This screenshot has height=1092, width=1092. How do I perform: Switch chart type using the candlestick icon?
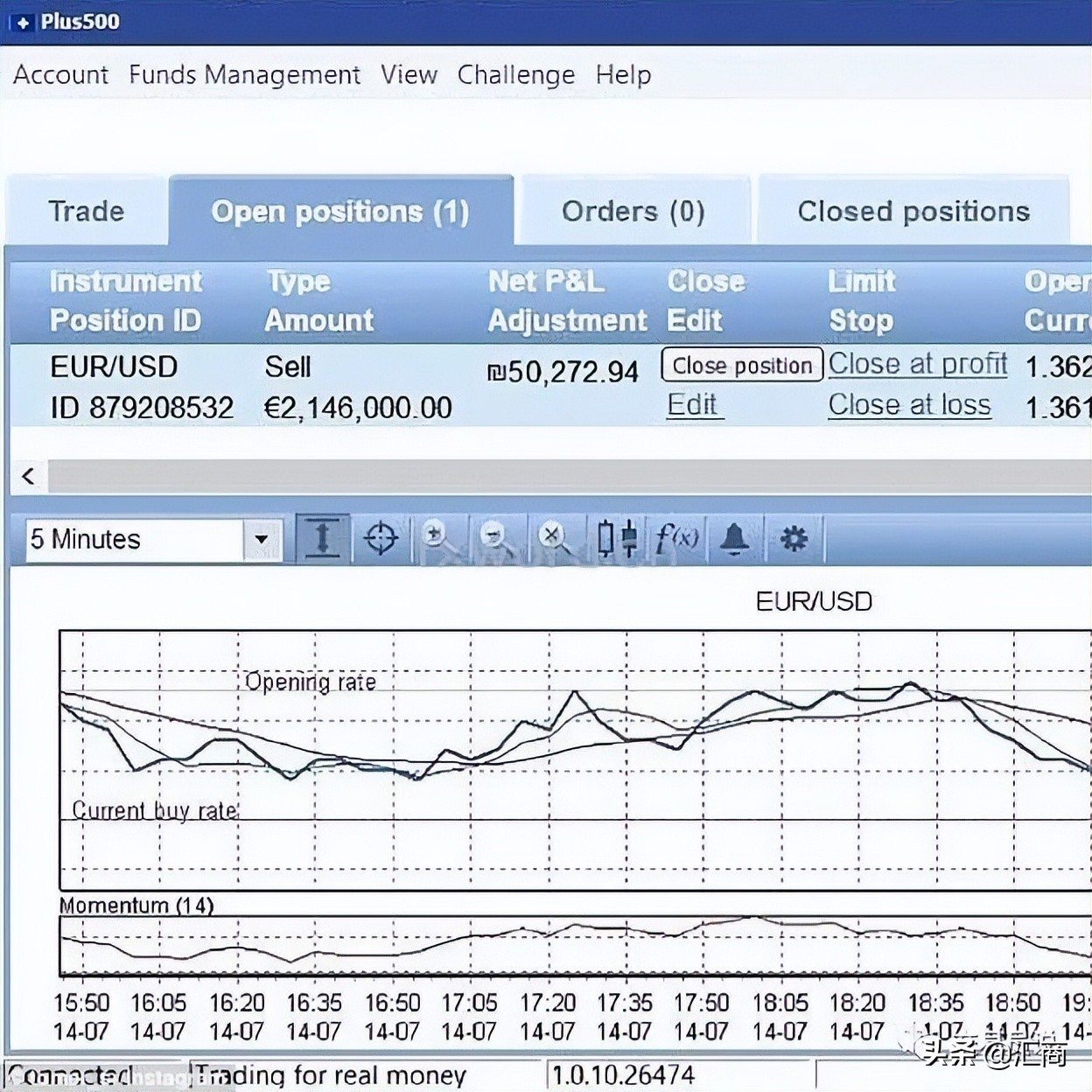(617, 538)
